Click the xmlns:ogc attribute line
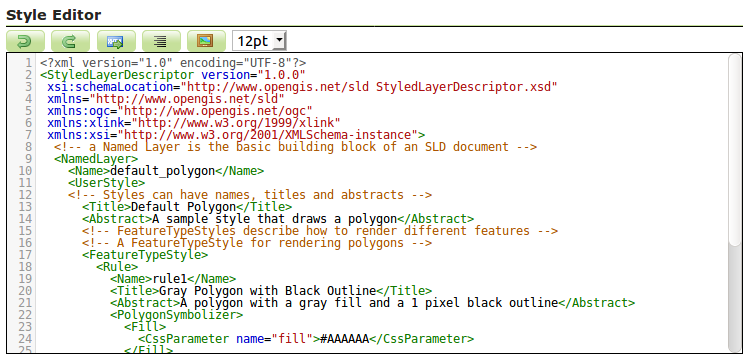749x361 pixels. pos(180,111)
